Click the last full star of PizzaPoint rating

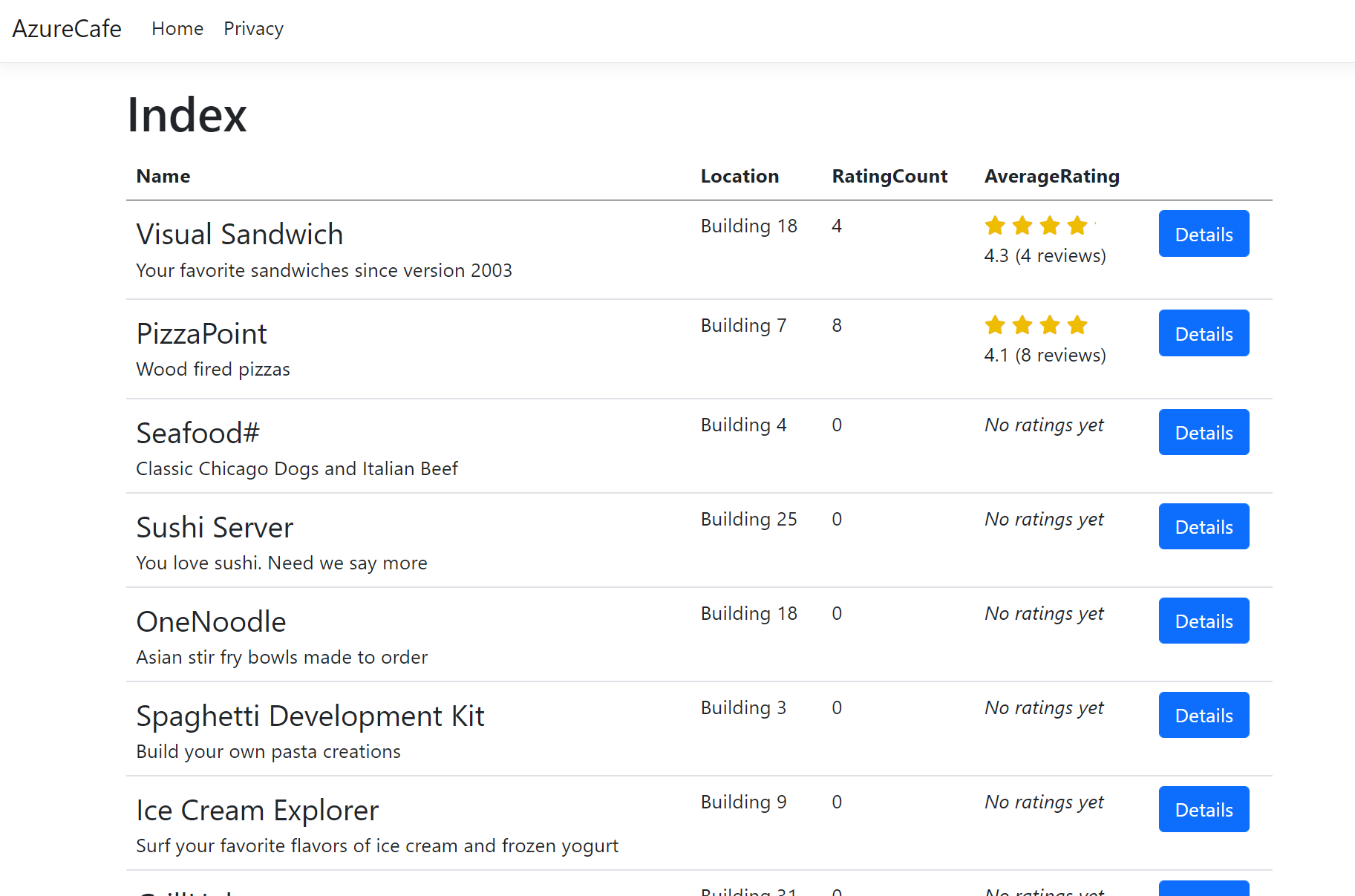point(1077,324)
